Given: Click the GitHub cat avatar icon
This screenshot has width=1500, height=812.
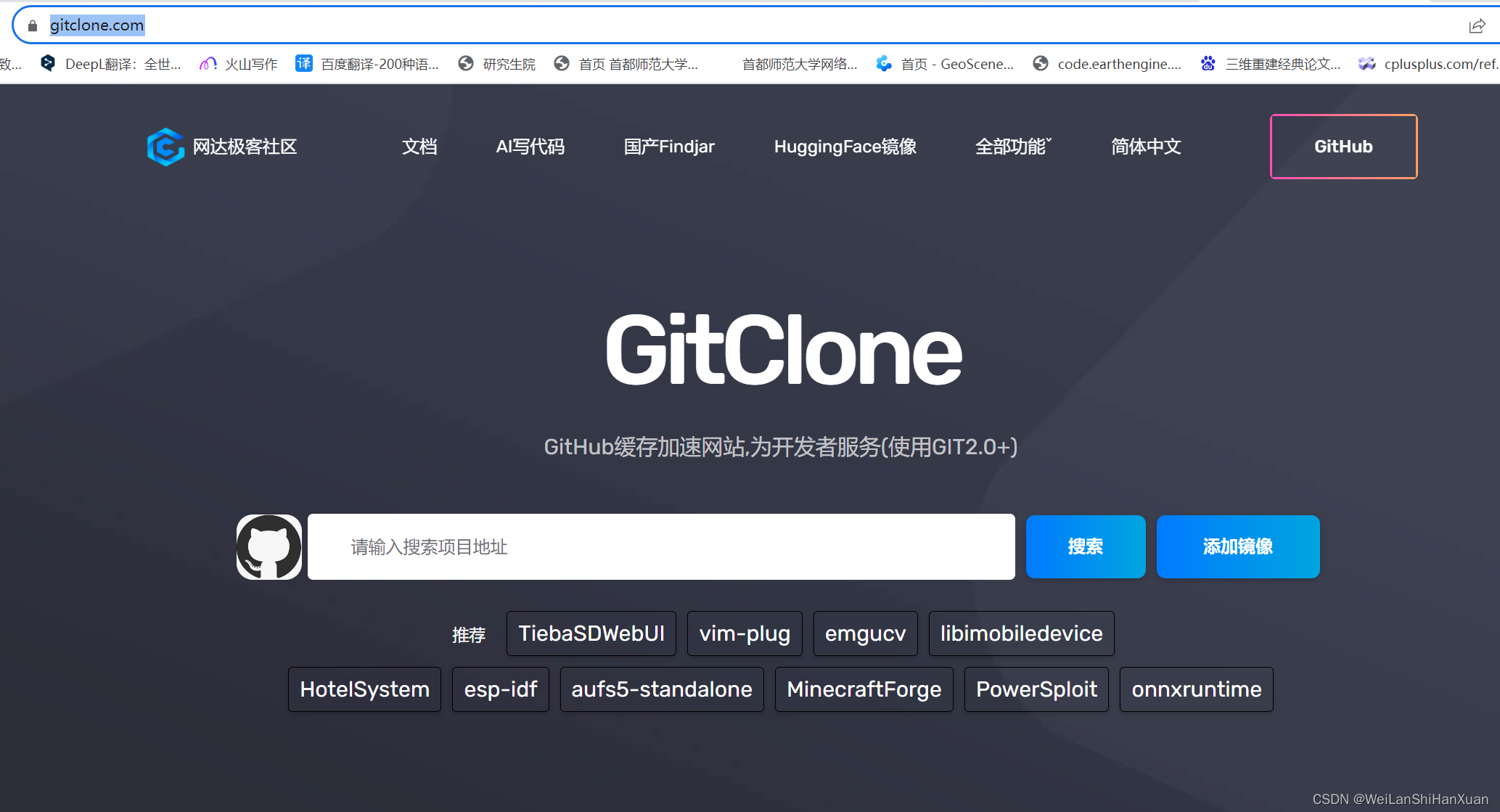Looking at the screenshot, I should [x=269, y=546].
